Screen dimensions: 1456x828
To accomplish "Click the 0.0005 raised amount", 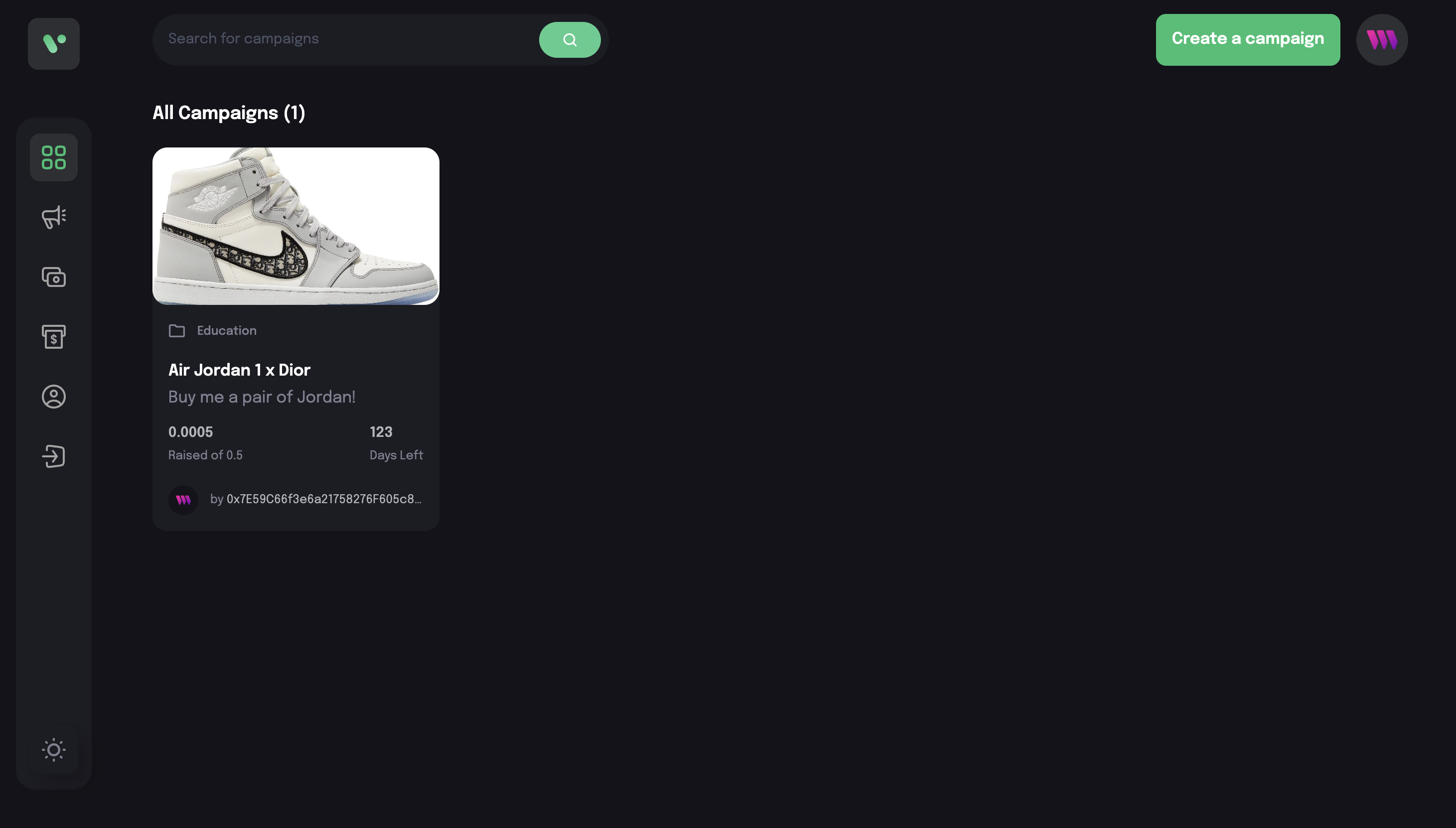I will [190, 432].
